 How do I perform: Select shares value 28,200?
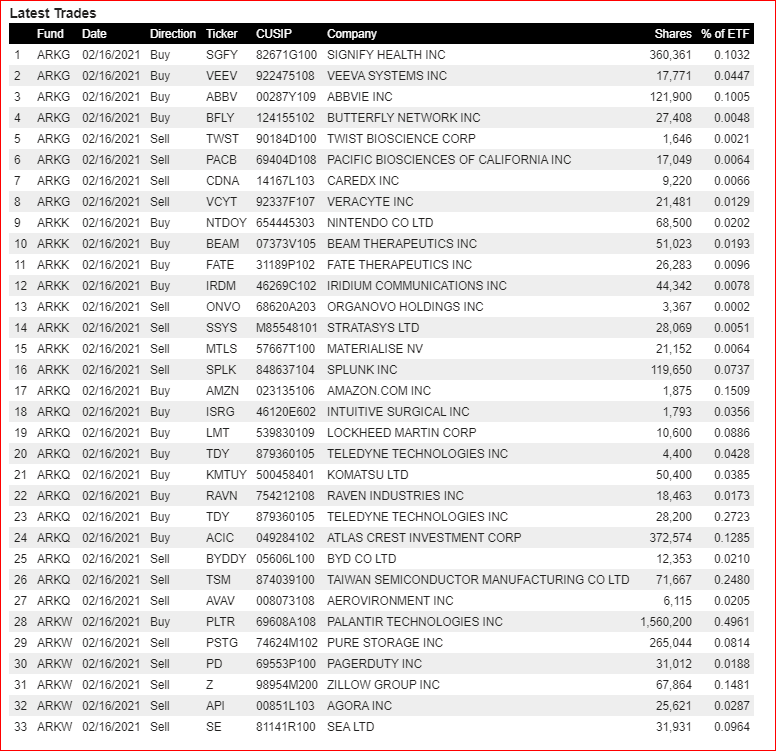(674, 517)
